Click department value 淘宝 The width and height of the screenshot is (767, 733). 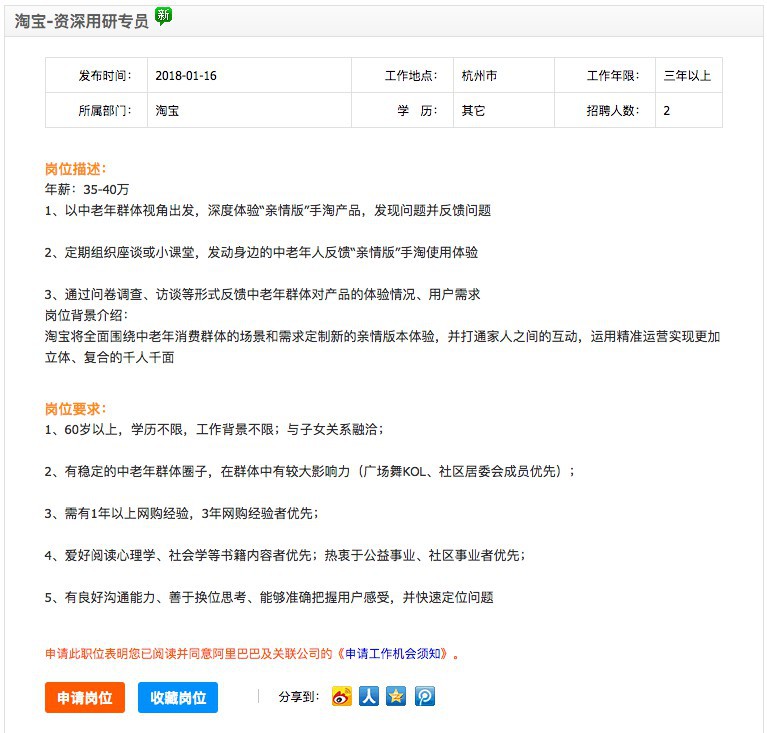point(167,111)
